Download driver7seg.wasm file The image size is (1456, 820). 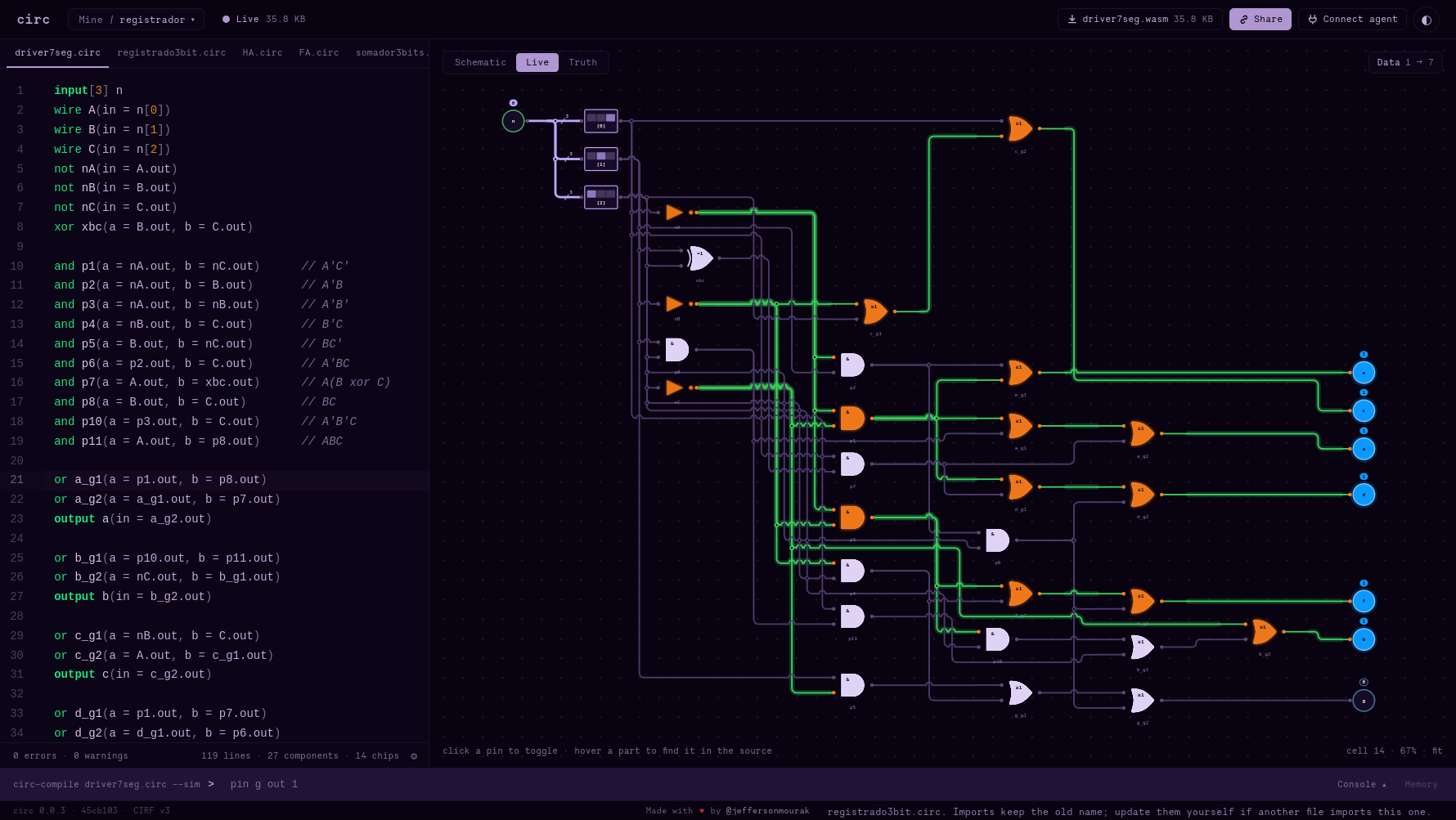point(1139,20)
